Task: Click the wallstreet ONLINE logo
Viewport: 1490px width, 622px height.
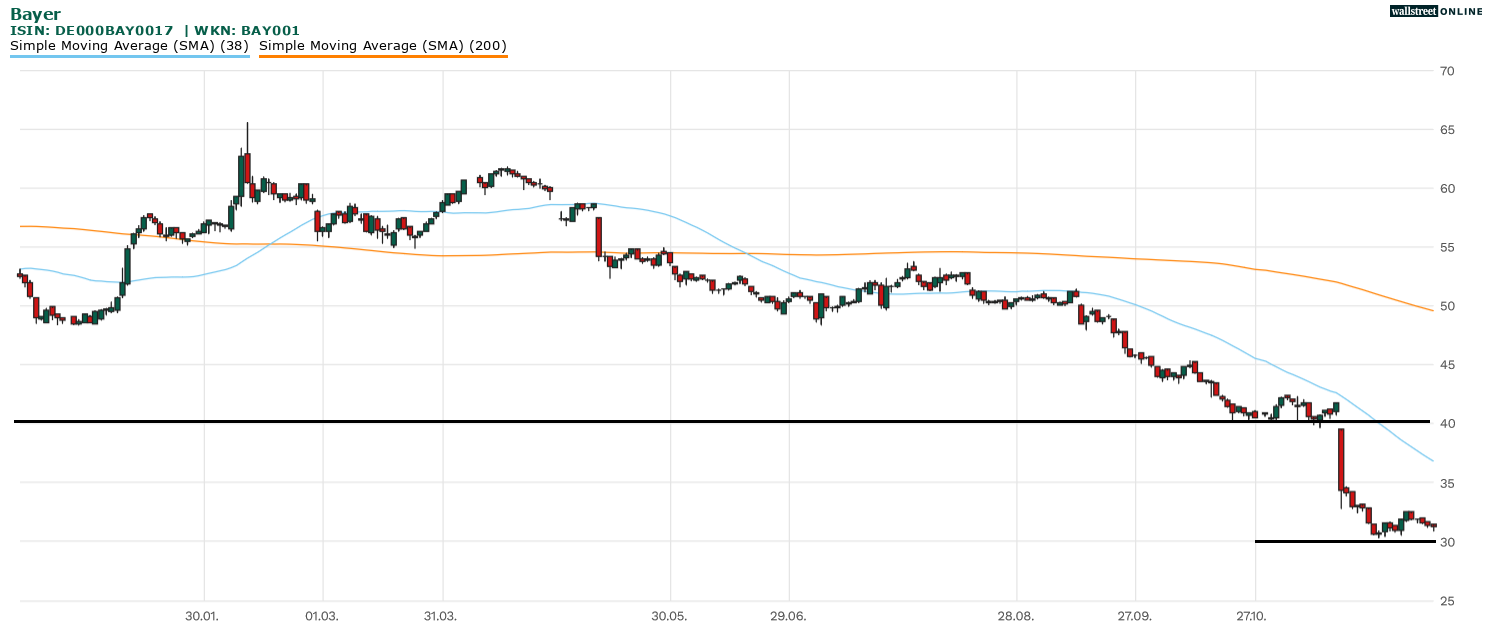Action: [1436, 11]
